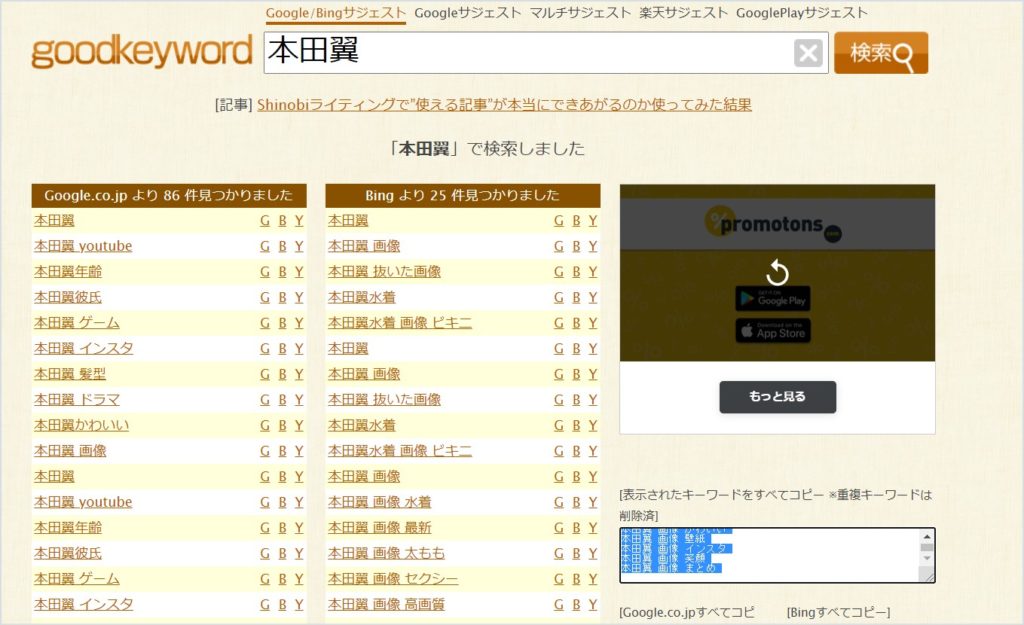The image size is (1024, 625).
Task: Open the App Store badge in the ad
Action: coord(773,331)
